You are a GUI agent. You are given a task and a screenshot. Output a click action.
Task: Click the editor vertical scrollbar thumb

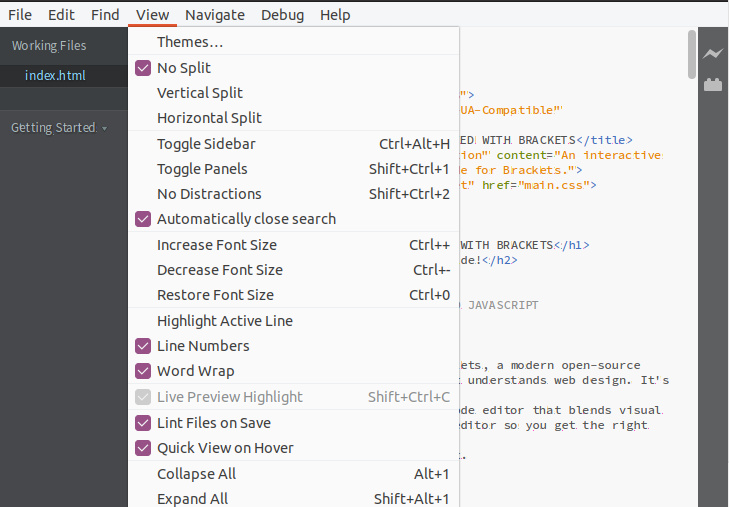pyautogui.click(x=691, y=53)
